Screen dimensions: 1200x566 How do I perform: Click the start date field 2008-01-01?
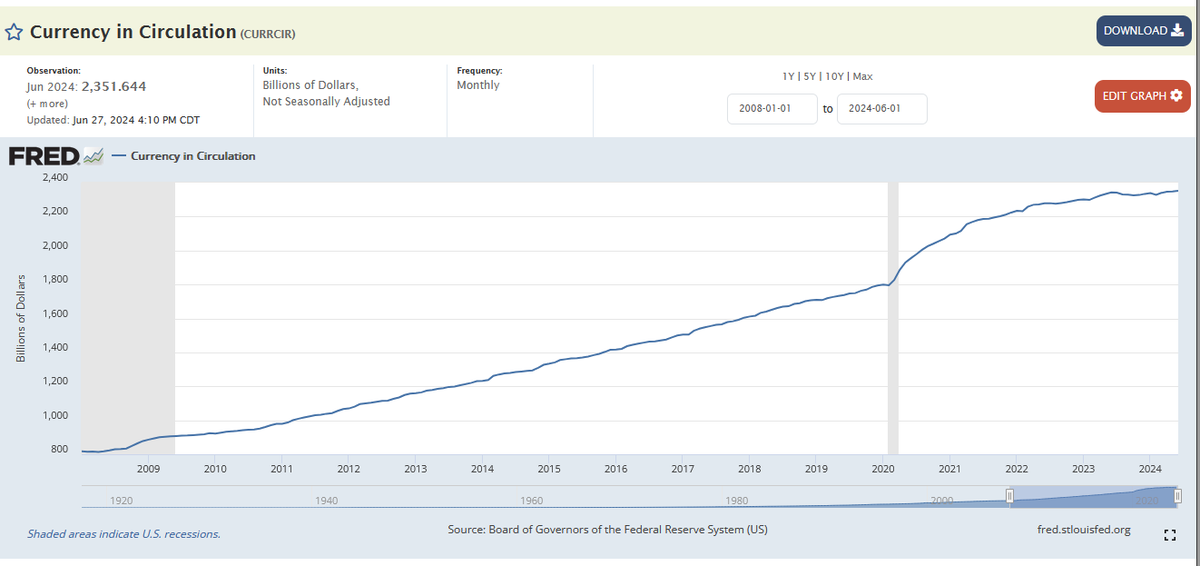(x=771, y=109)
